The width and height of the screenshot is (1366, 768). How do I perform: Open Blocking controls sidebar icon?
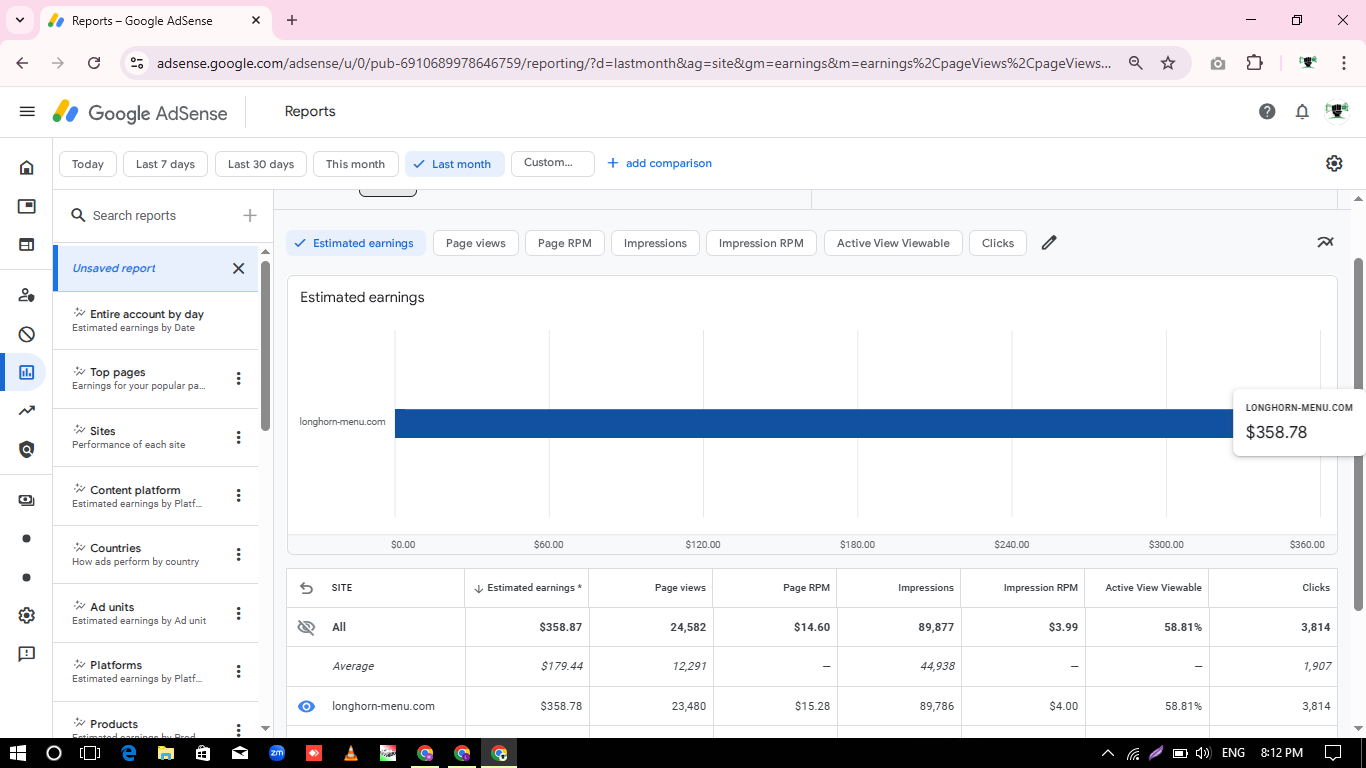[x=27, y=334]
